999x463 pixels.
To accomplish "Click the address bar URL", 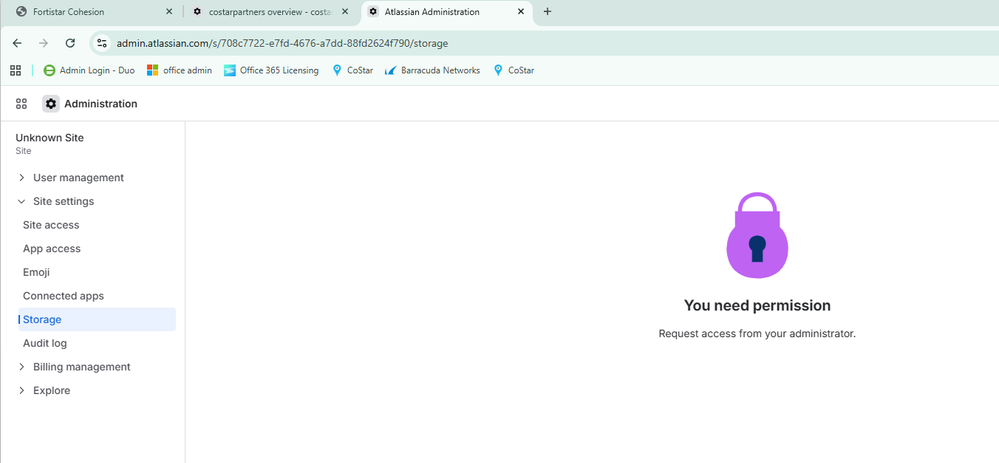I will [x=282, y=43].
